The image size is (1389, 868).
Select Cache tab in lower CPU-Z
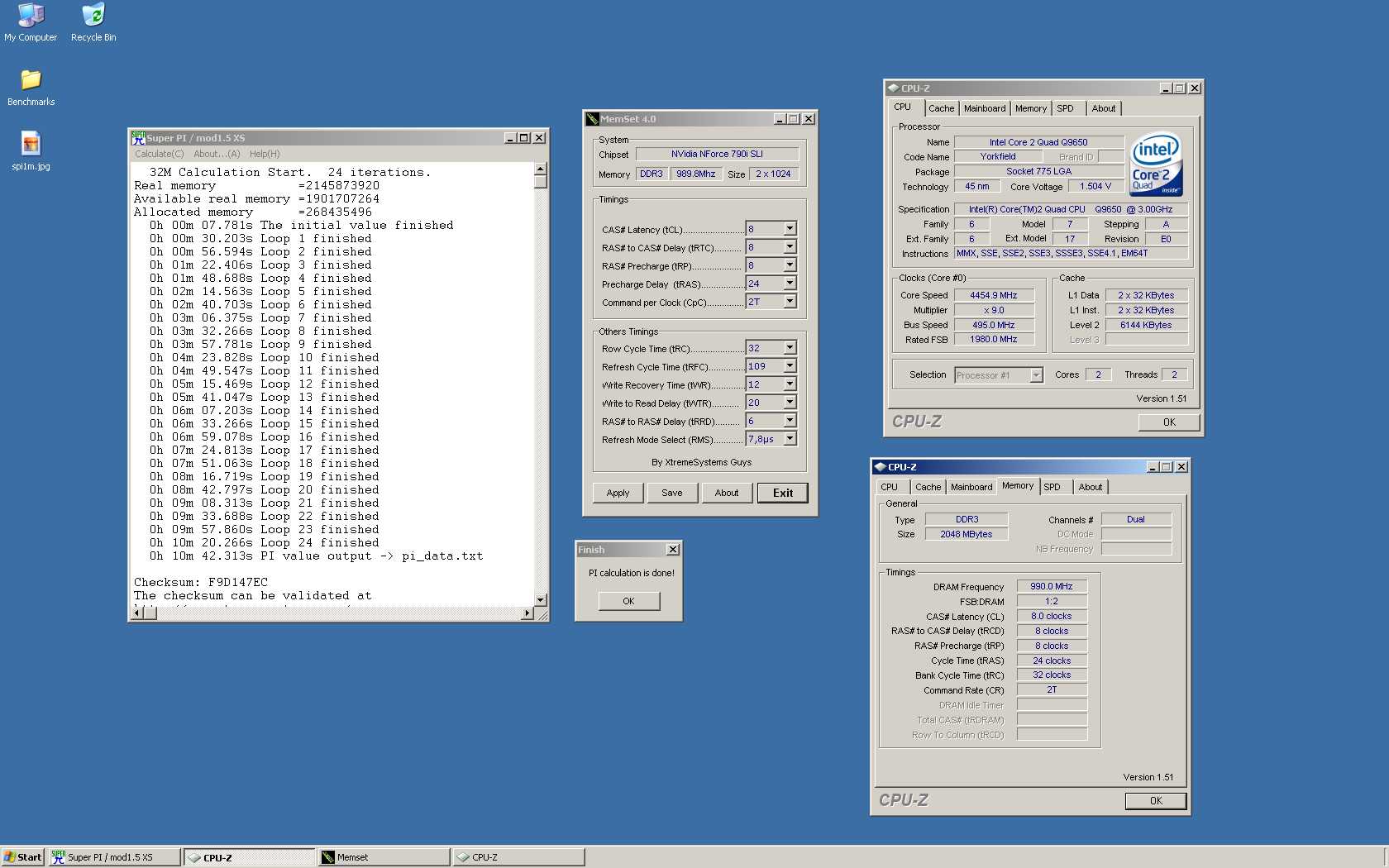[928, 487]
